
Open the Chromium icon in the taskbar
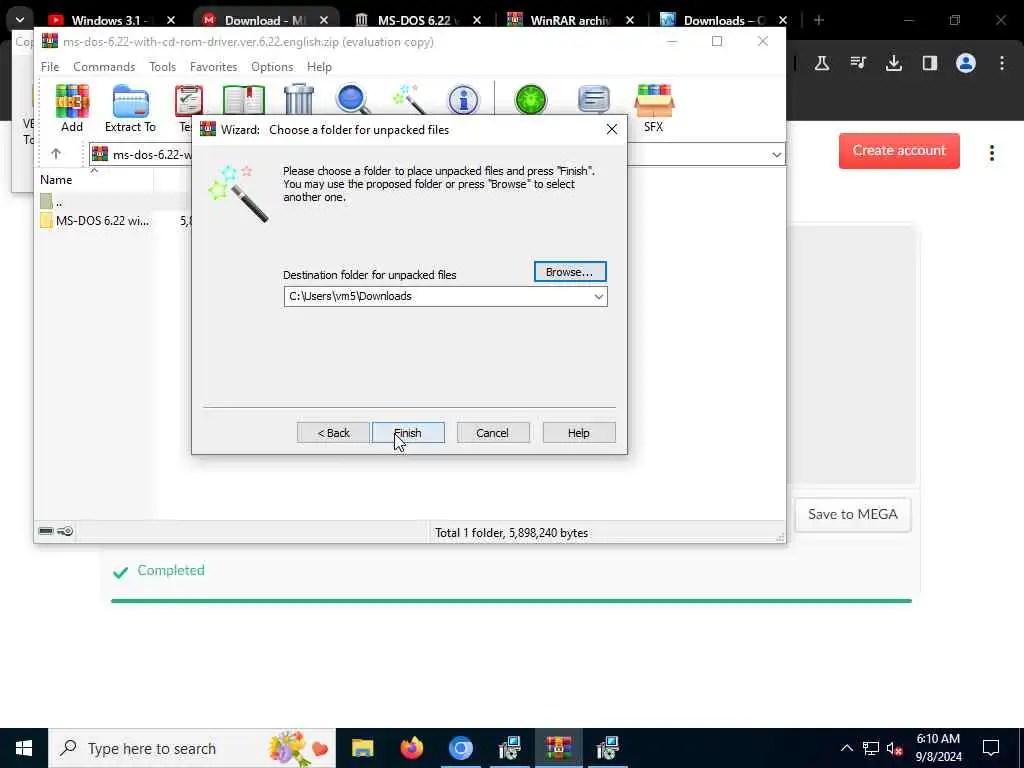point(460,748)
